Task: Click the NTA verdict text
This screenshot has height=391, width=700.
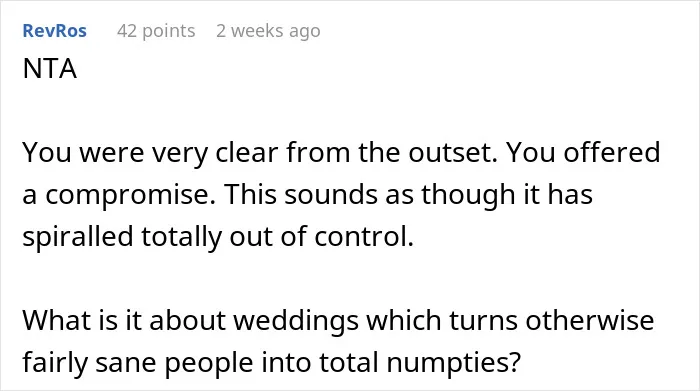Action: (x=50, y=69)
